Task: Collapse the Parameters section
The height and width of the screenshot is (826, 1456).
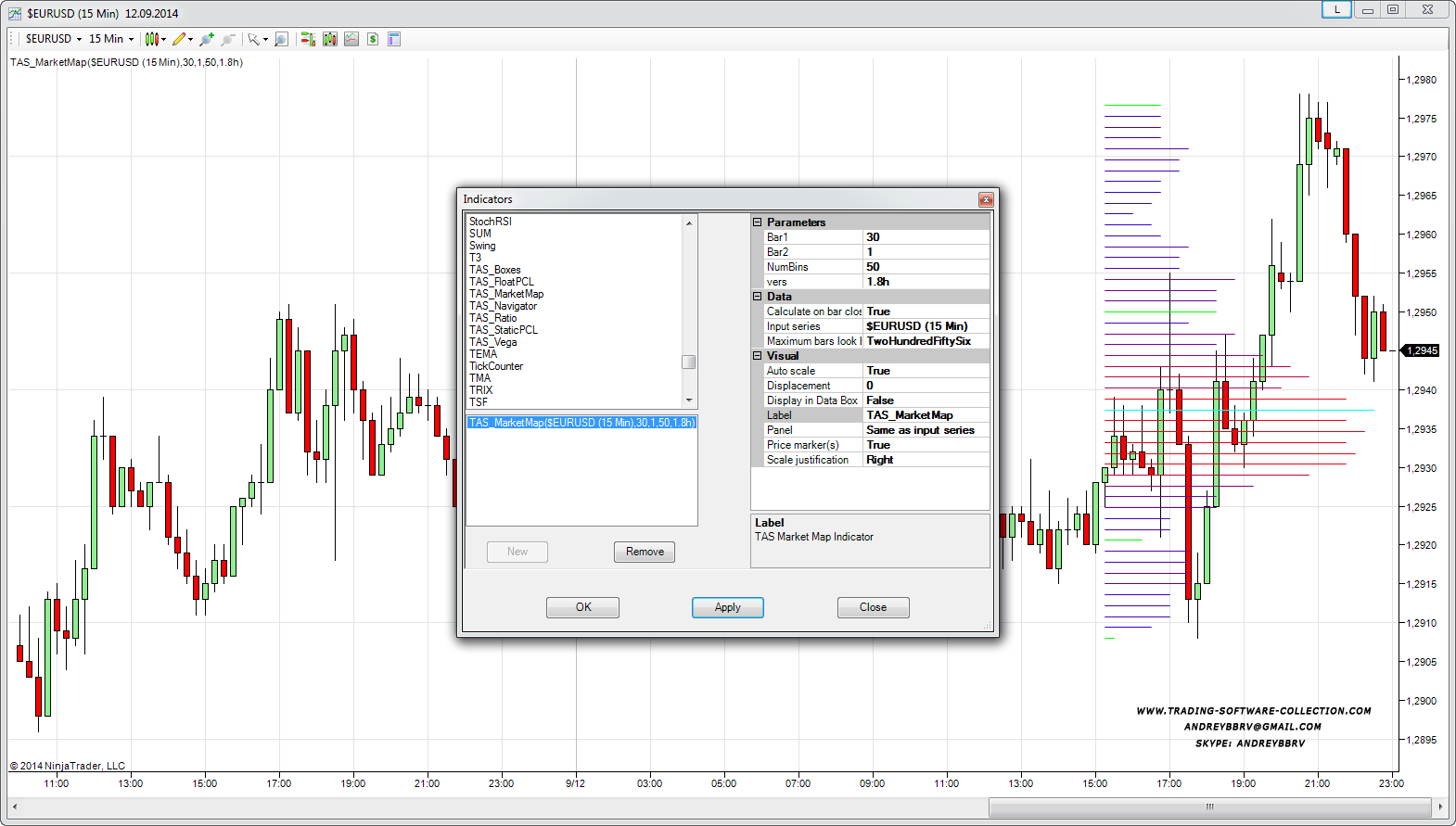Action: pyautogui.click(x=757, y=222)
